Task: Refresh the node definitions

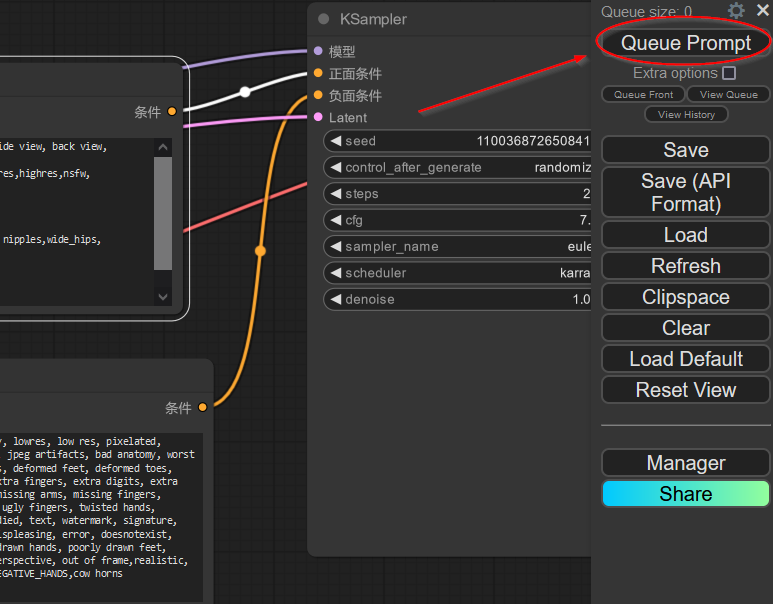Action: [685, 266]
